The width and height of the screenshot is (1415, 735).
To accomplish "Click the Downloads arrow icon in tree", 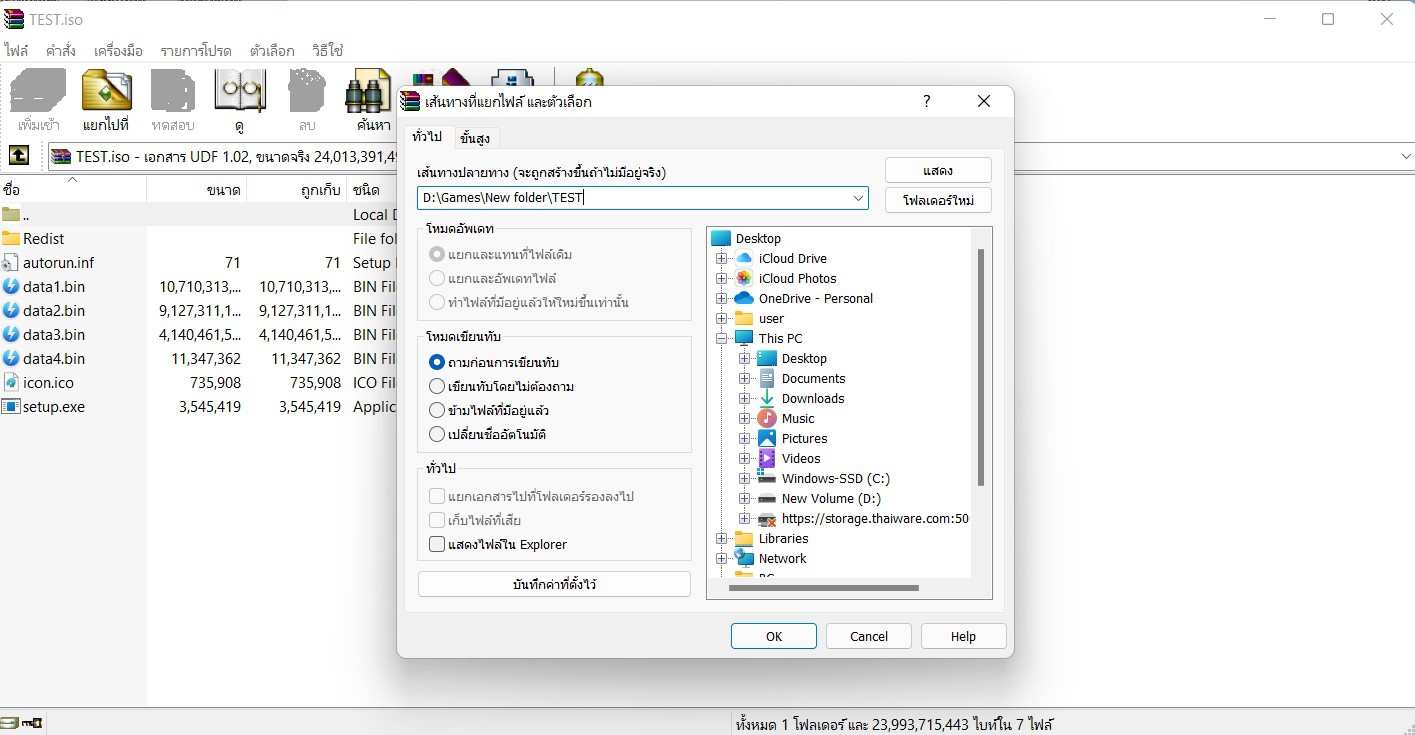I will coord(767,398).
